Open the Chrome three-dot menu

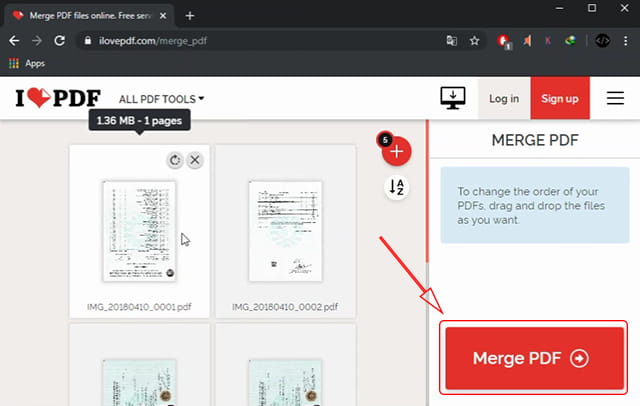pyautogui.click(x=625, y=41)
